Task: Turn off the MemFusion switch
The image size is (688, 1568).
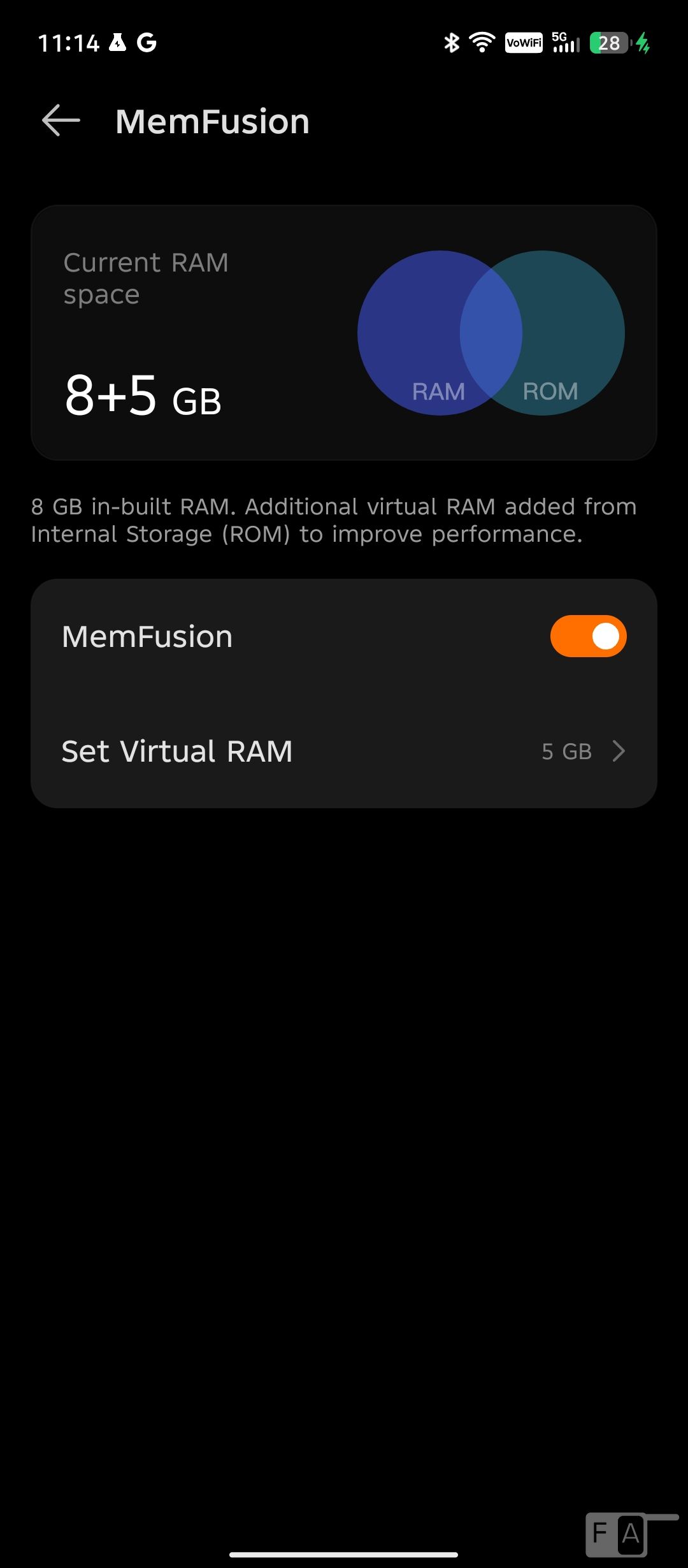Action: click(588, 636)
